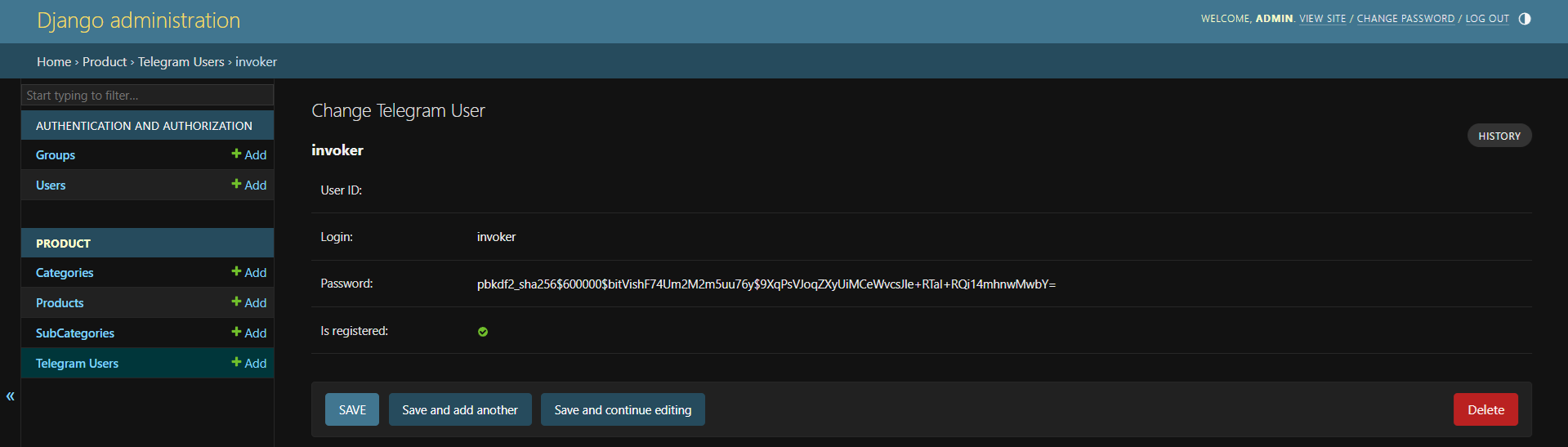Click the Add link for Categories
Image resolution: width=1568 pixels, height=447 pixels.
(249, 272)
